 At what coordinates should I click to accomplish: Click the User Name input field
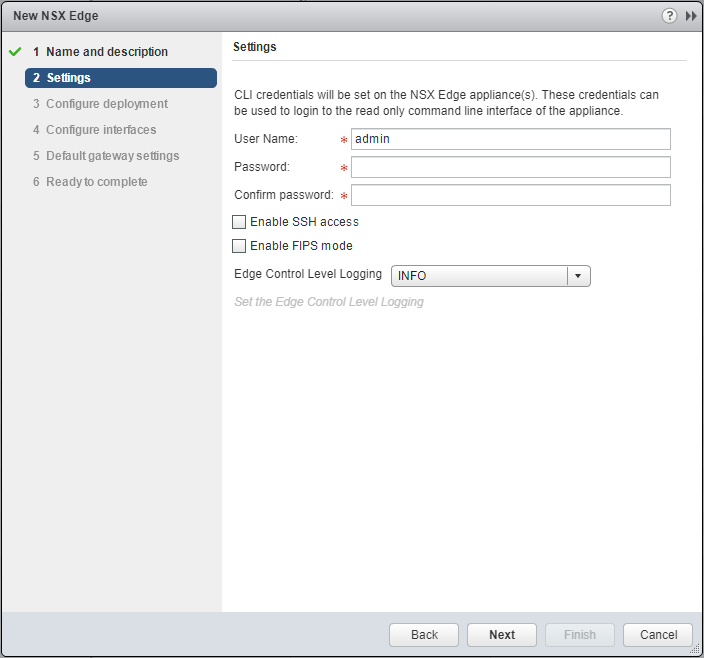point(510,139)
